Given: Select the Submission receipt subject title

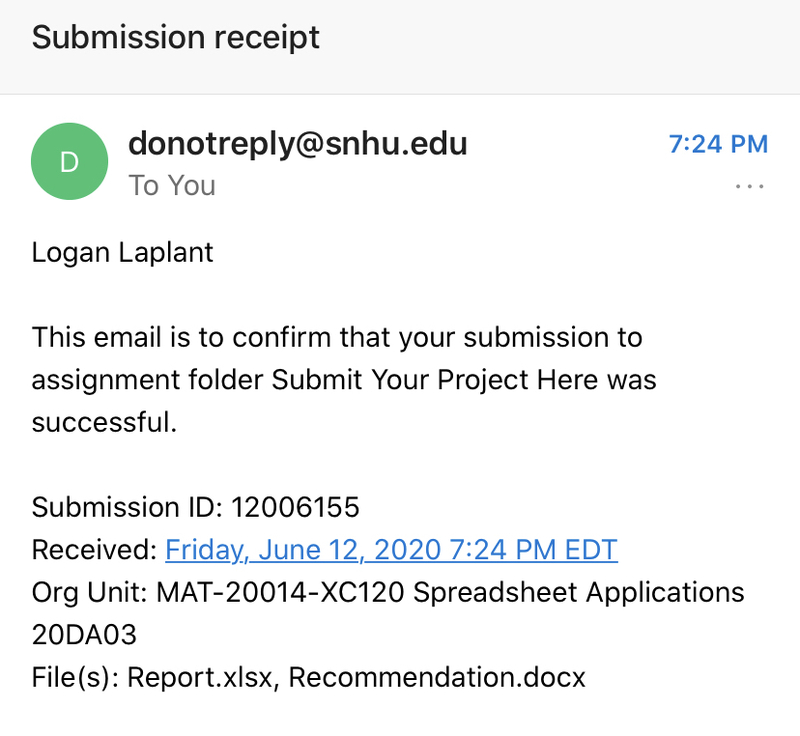Looking at the screenshot, I should click(176, 38).
